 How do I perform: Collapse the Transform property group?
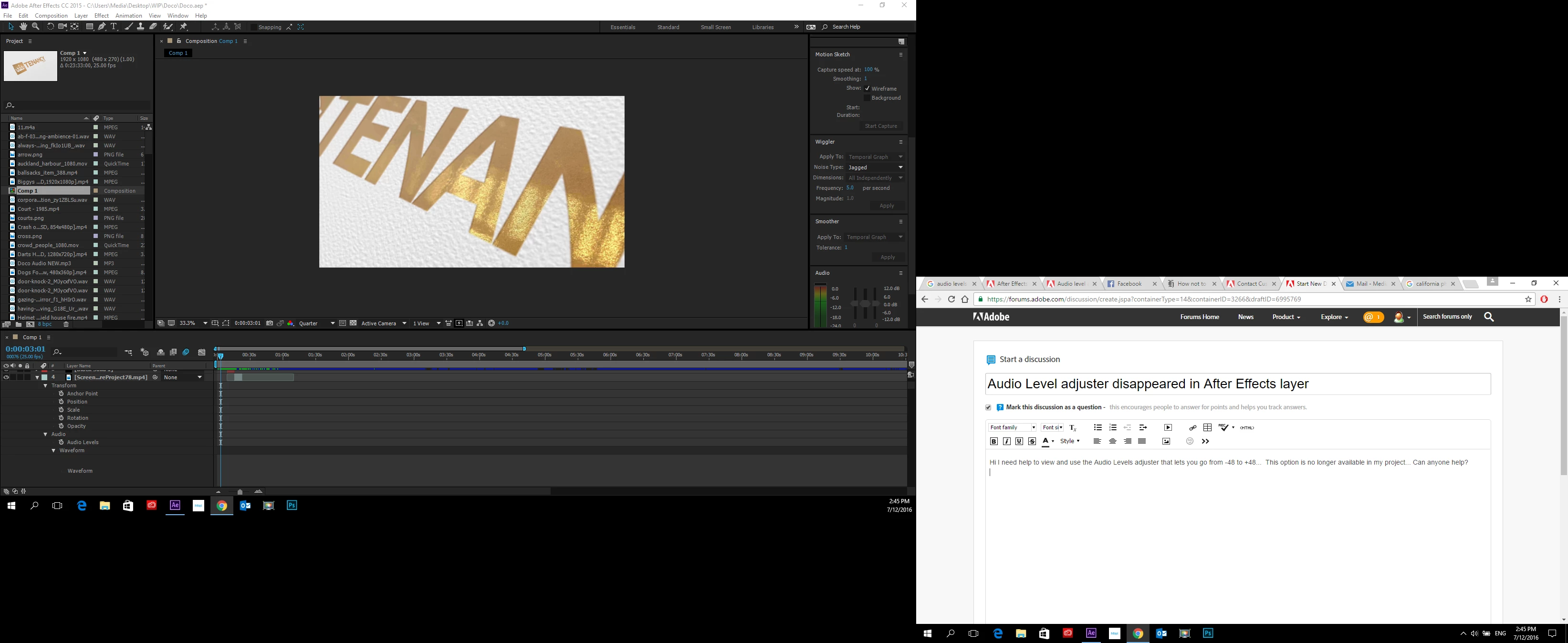coord(45,386)
